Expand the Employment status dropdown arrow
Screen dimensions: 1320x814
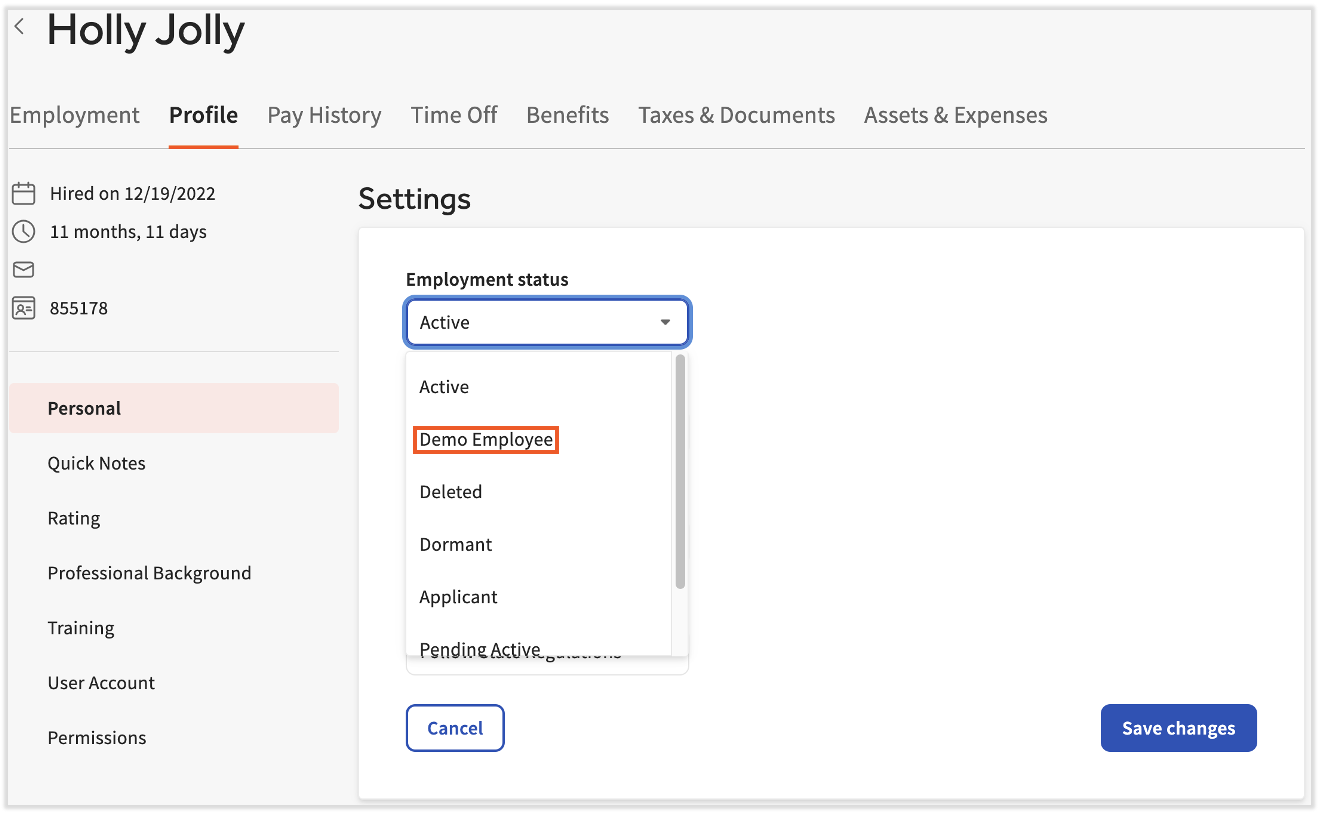coord(665,323)
